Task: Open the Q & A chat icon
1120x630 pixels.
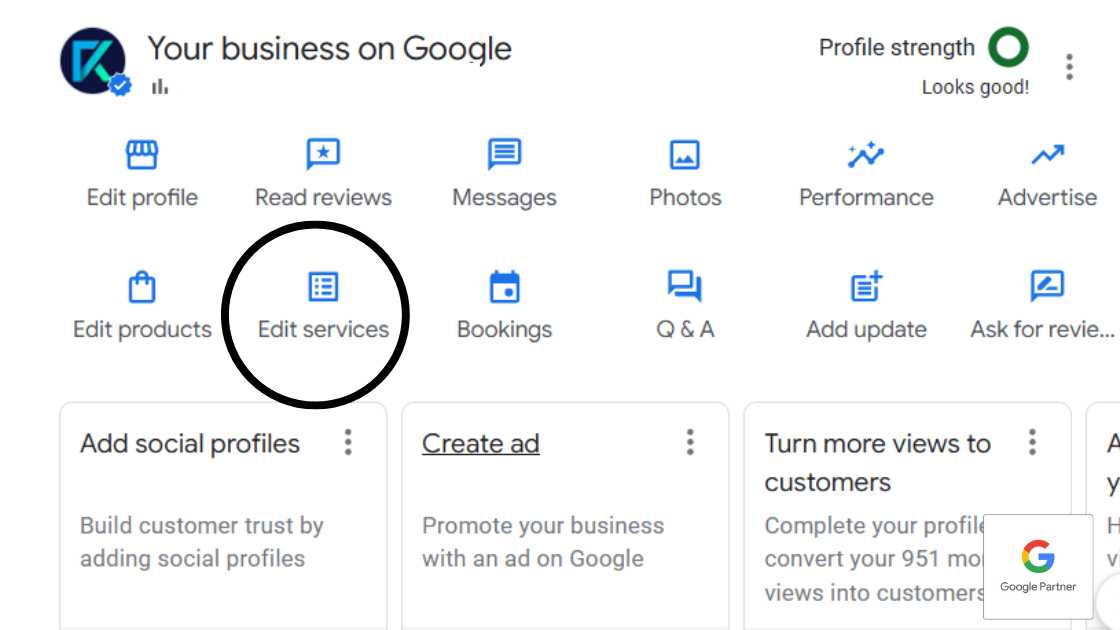Action: coord(685,288)
